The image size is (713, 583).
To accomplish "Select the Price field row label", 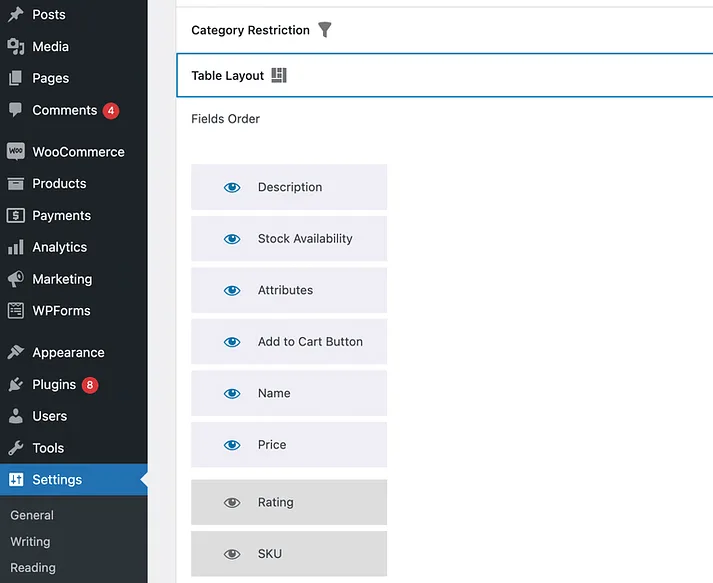I will coord(272,445).
